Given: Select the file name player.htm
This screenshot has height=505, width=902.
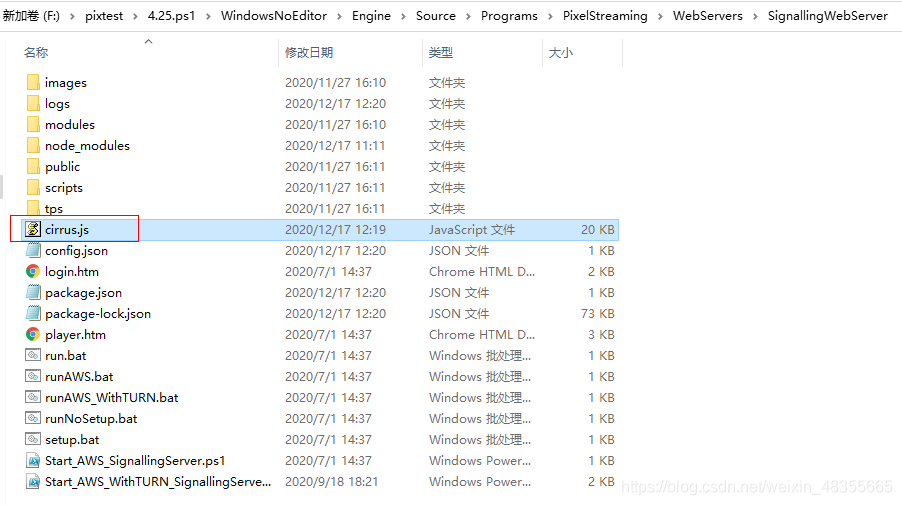Looking at the screenshot, I should point(75,334).
